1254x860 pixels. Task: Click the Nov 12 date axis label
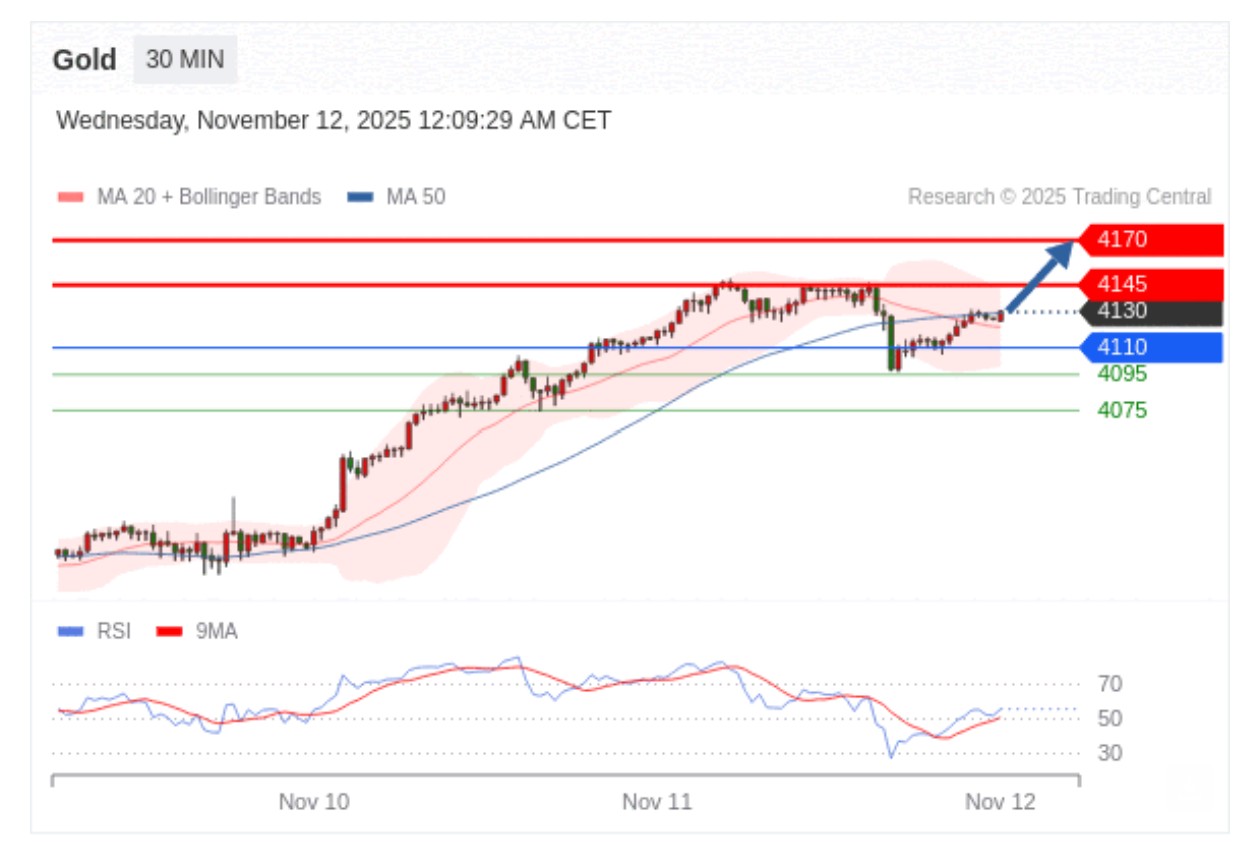tap(1000, 802)
